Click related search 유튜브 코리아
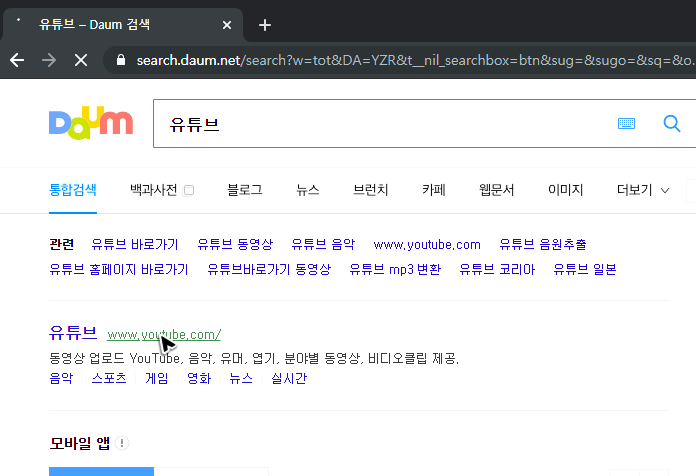Screen dimensions: 696x476 click(497, 270)
